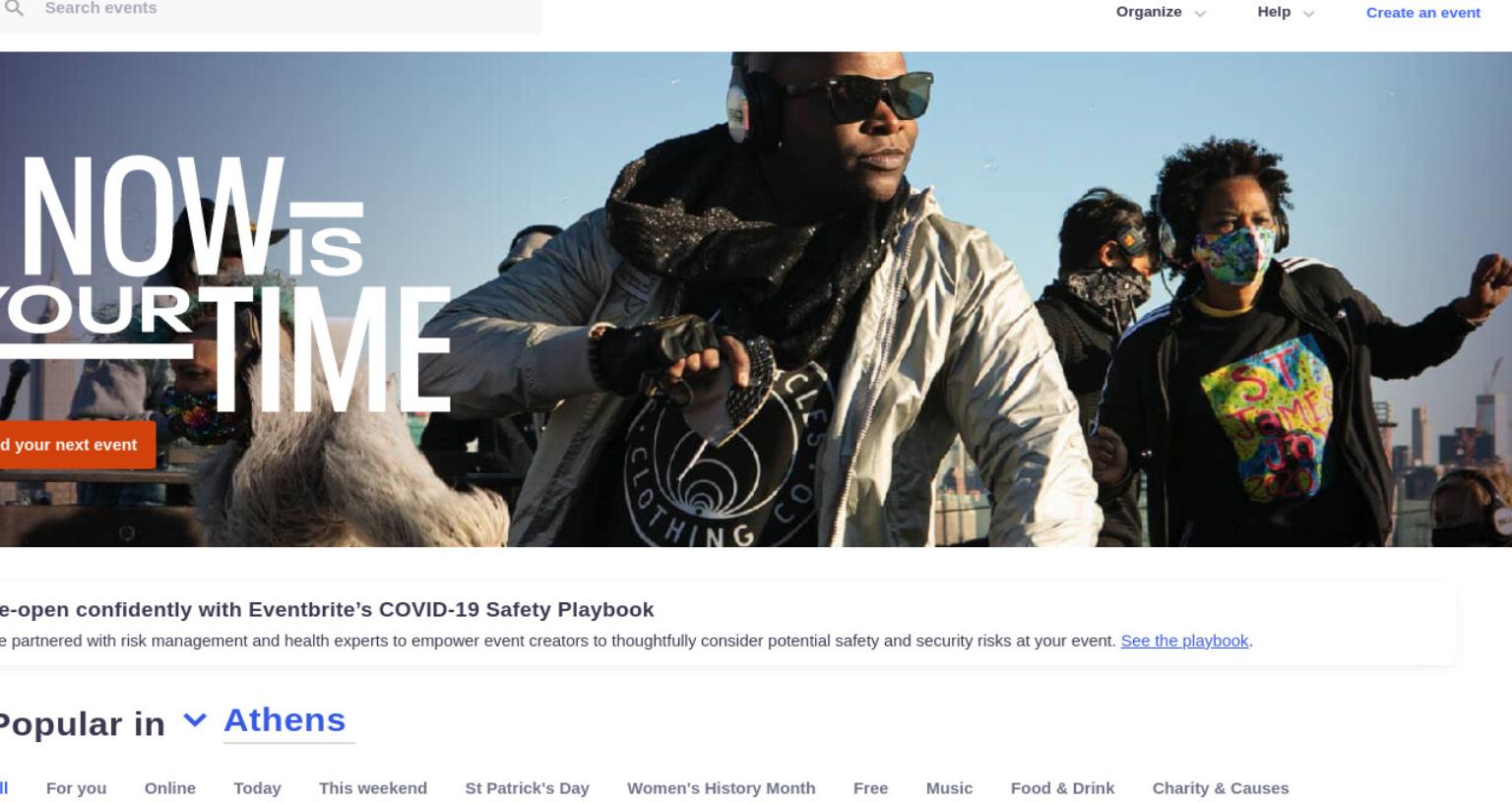
Task: Expand the Organize dropdown menu
Action: [x=1161, y=13]
